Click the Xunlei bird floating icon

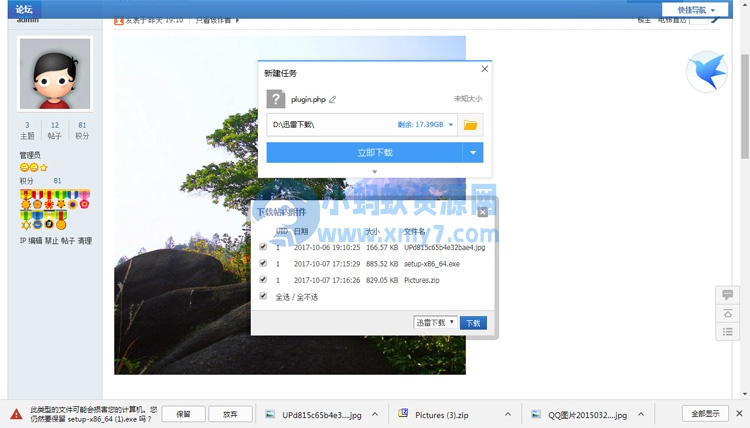click(x=706, y=72)
